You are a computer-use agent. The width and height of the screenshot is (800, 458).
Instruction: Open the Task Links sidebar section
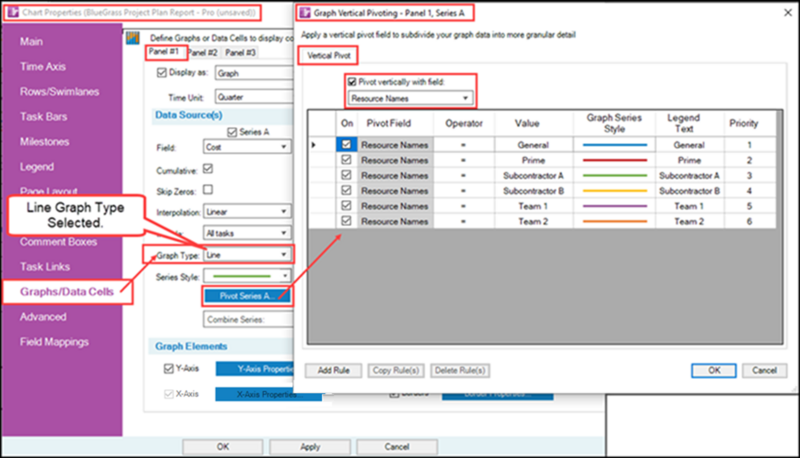45,267
